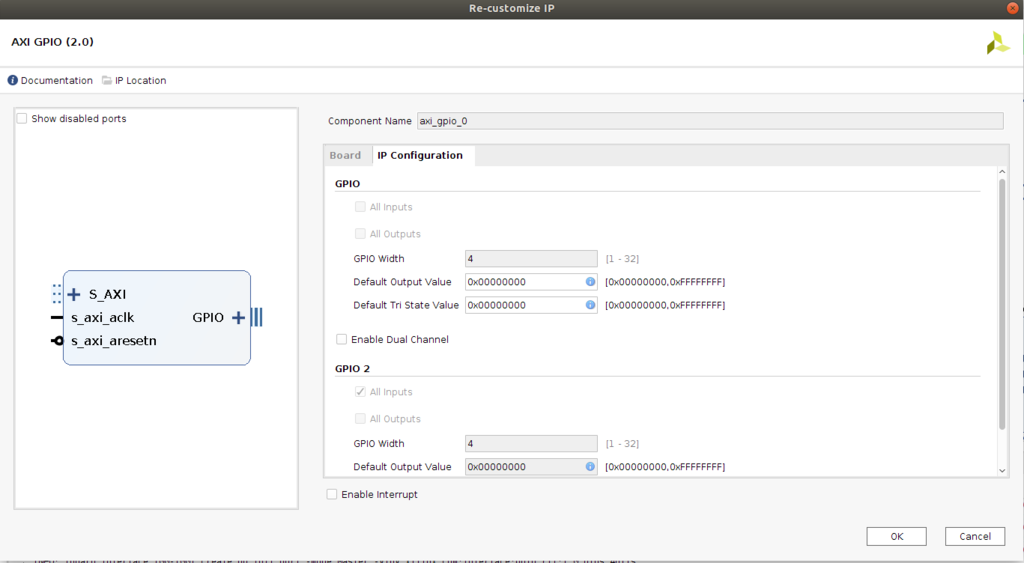Open the Documentation link
Viewport: 1024px width, 563px height.
click(x=57, y=80)
